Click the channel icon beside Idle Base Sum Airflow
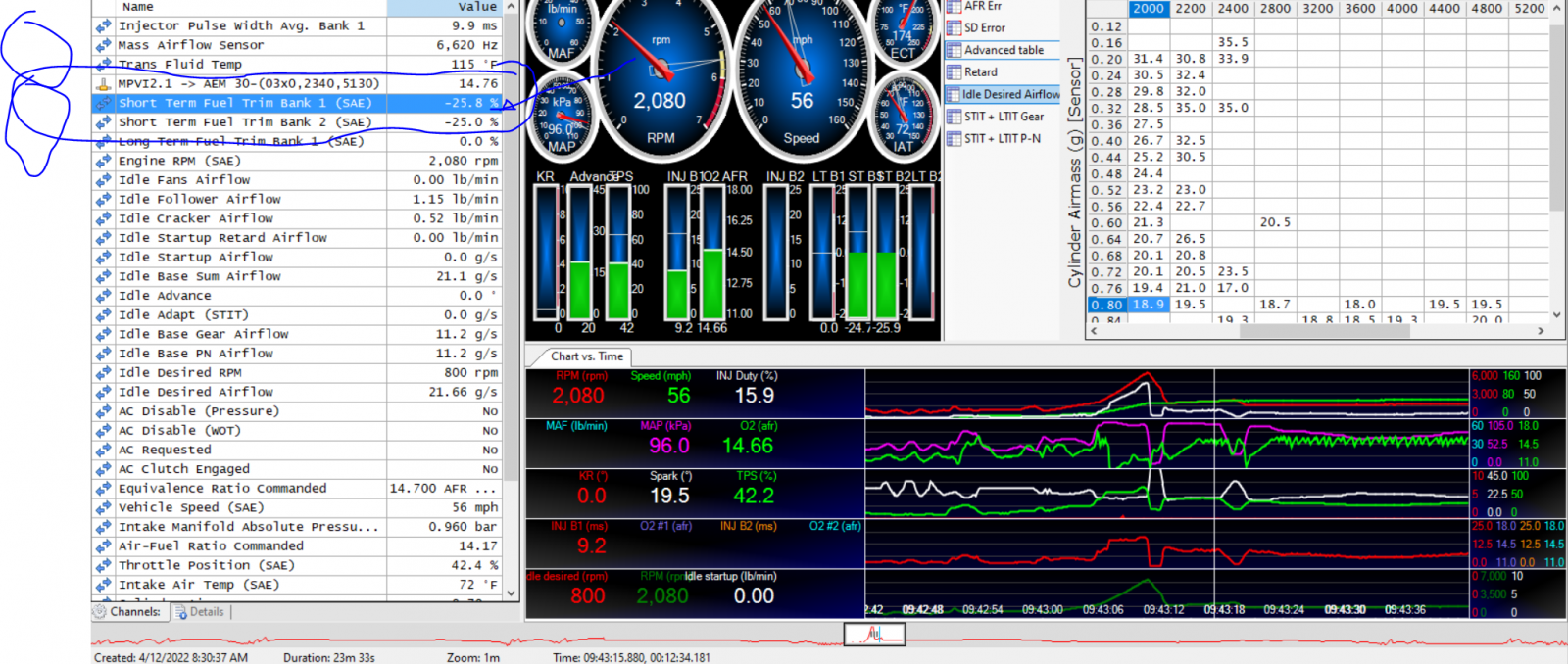 coord(103,276)
